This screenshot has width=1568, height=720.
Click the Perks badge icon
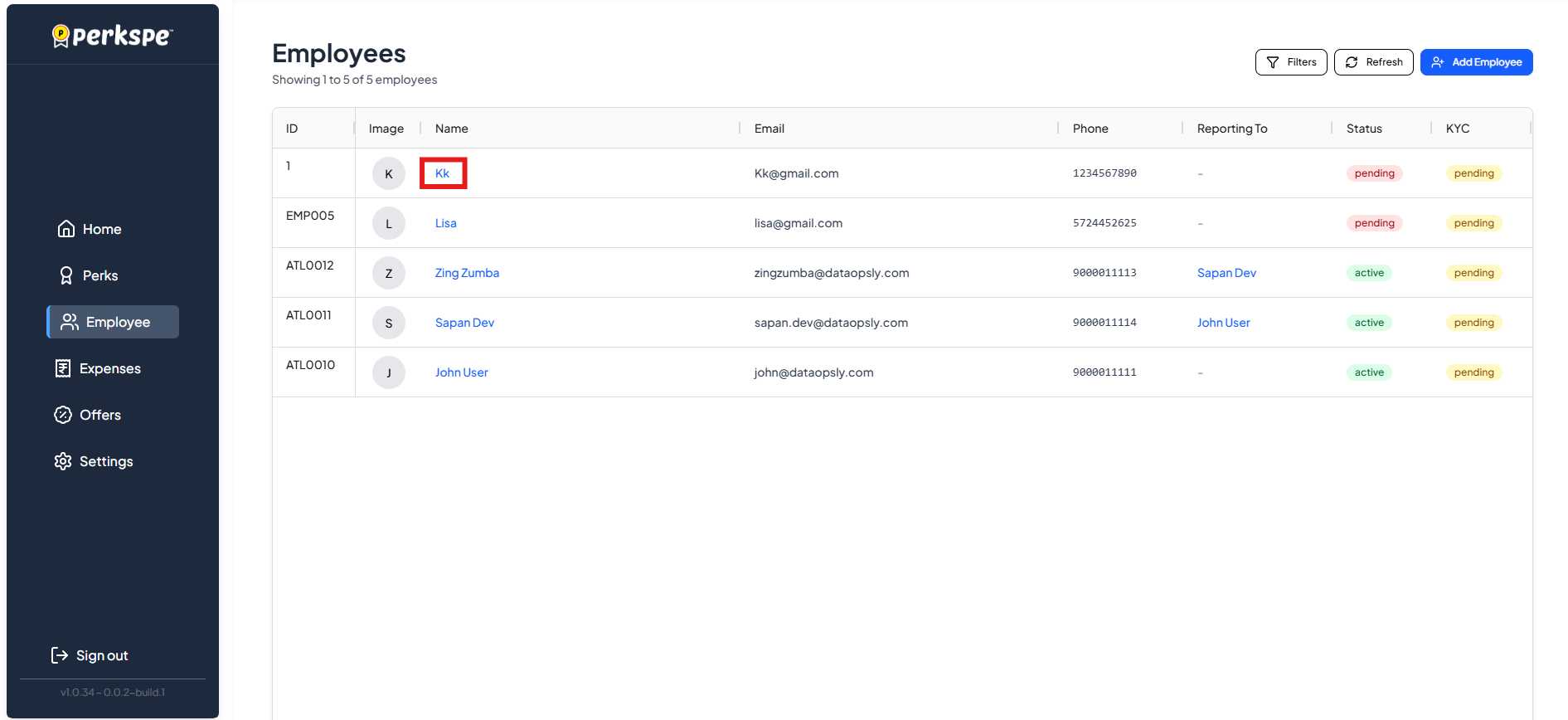tap(66, 275)
